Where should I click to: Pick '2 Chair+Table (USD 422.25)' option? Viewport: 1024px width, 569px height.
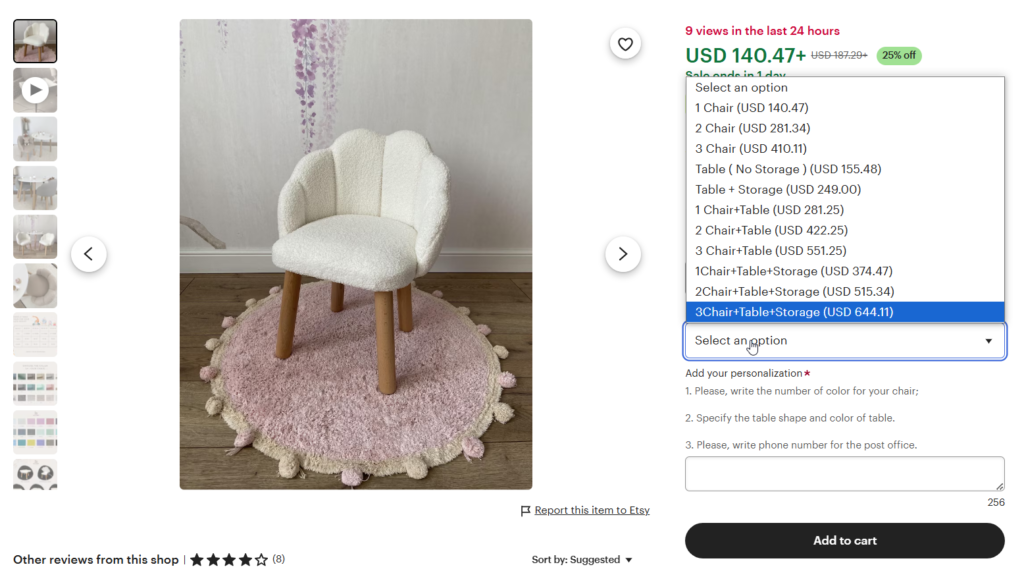[769, 231]
